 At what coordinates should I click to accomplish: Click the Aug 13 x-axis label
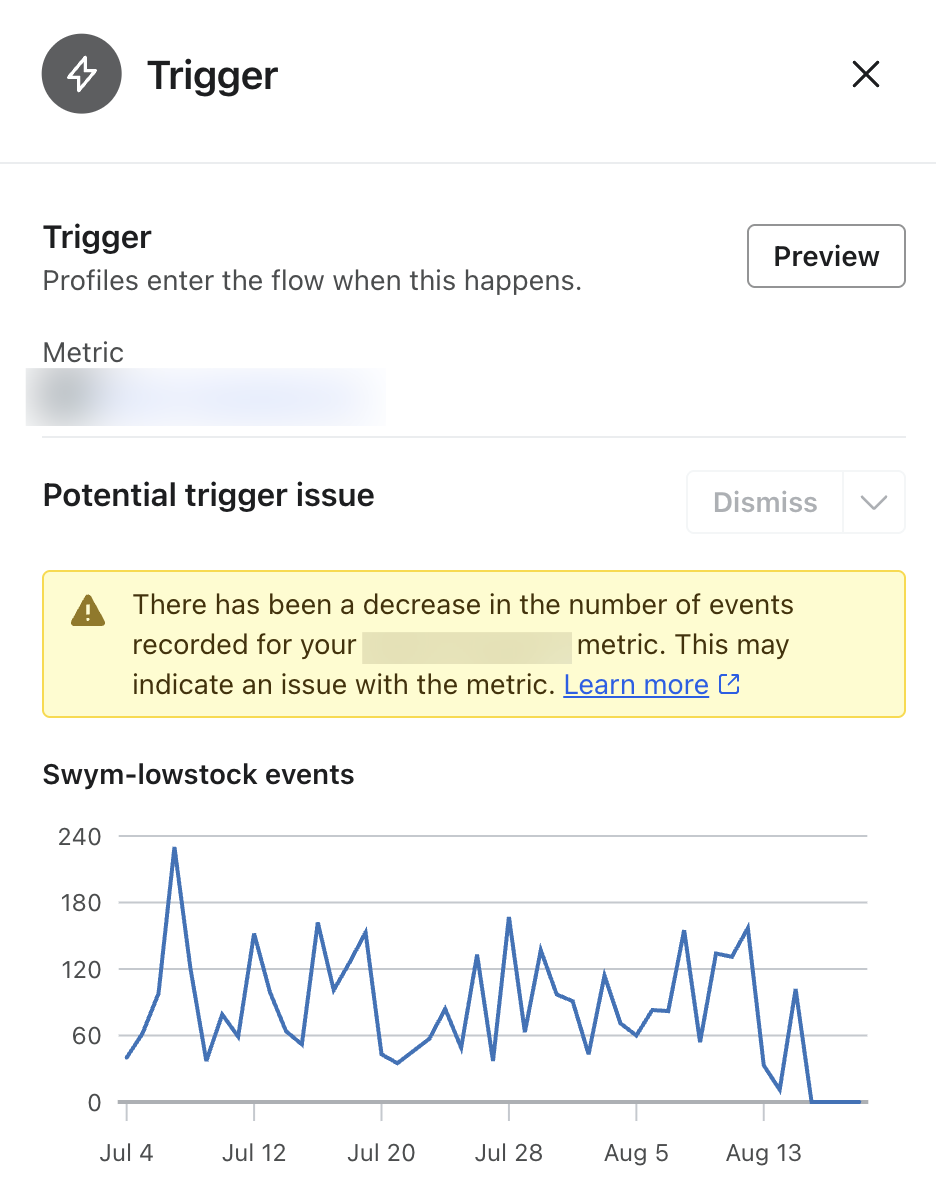click(x=764, y=1153)
